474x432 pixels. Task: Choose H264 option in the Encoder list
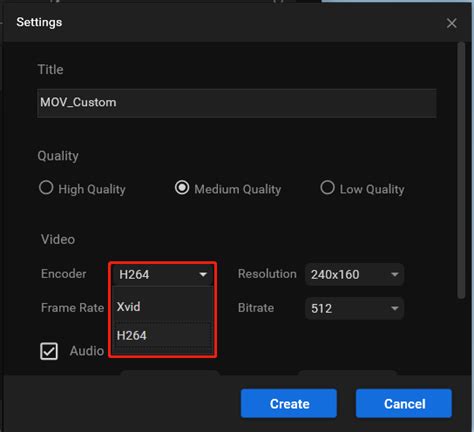pos(163,336)
